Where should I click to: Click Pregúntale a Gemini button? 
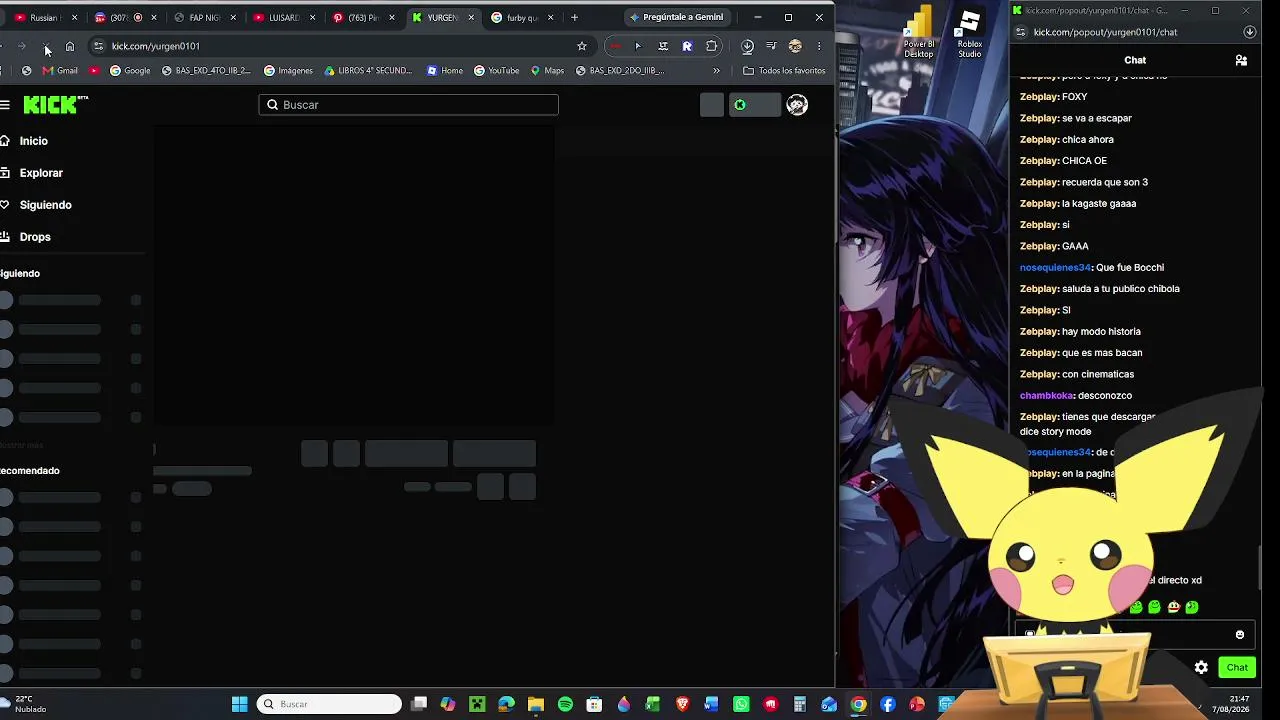click(676, 17)
